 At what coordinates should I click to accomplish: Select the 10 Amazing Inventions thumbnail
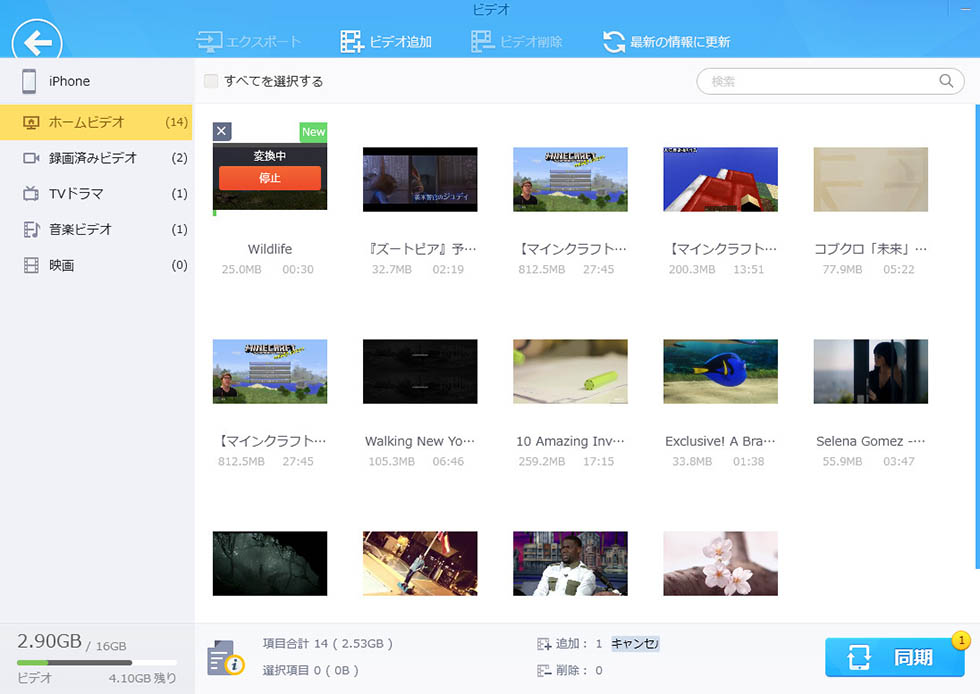pyautogui.click(x=570, y=371)
